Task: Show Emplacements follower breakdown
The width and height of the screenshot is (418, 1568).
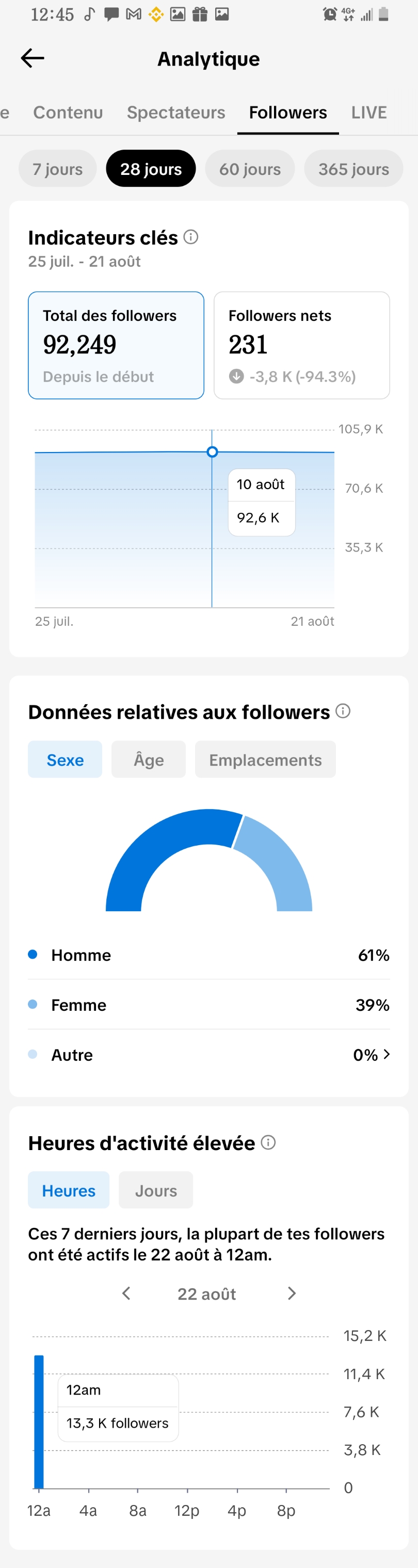Action: 265,759
